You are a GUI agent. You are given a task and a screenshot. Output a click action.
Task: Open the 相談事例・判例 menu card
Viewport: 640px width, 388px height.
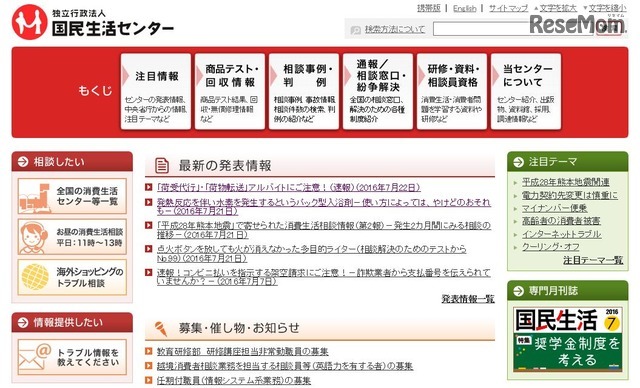click(304, 91)
